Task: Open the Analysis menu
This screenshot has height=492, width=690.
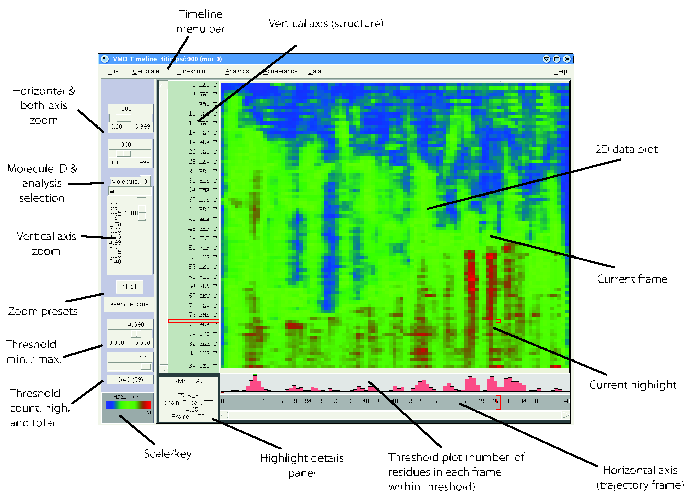Action: 238,72
